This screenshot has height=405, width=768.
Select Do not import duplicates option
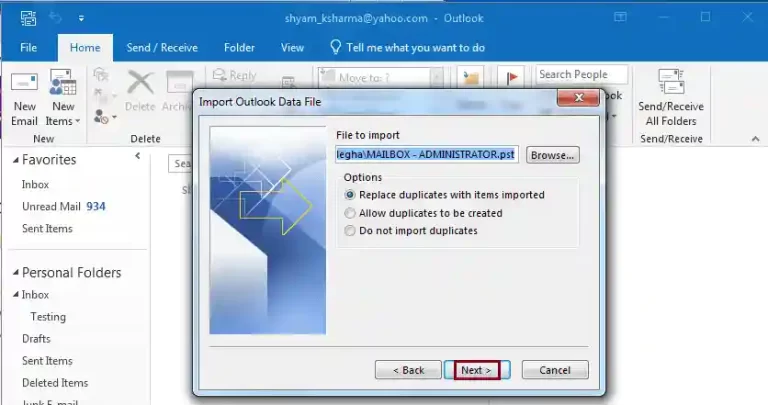[349, 231]
